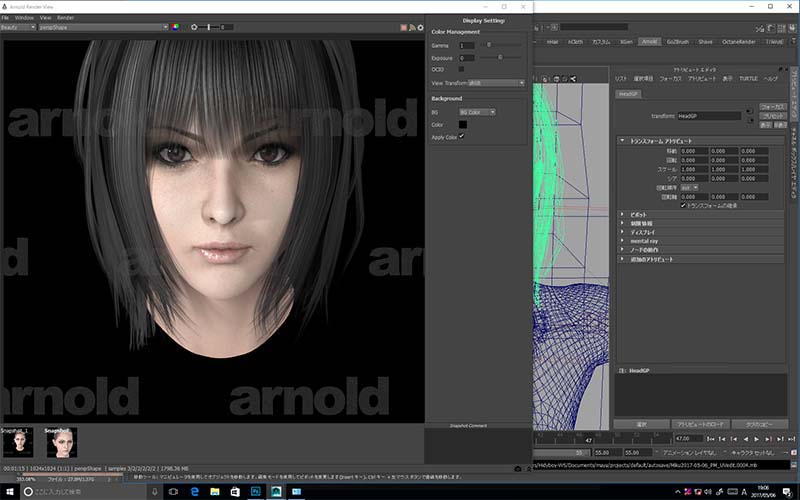Click the current frame field 47.00

click(x=688, y=439)
